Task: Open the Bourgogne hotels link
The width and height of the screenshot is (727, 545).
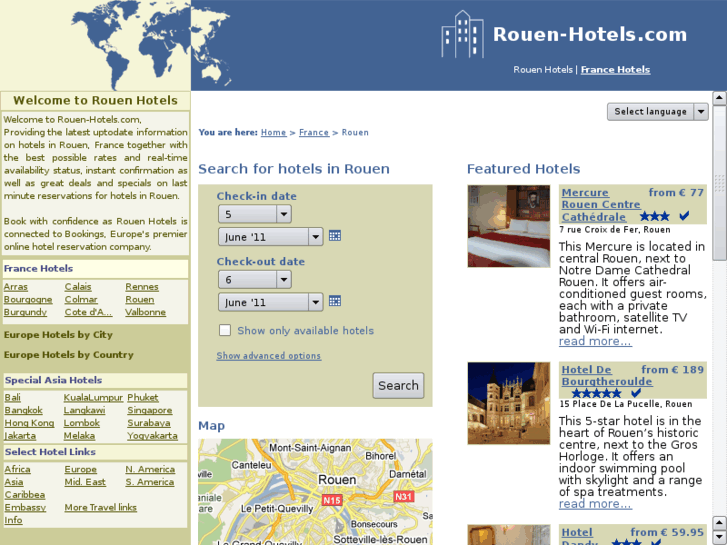Action: point(28,300)
